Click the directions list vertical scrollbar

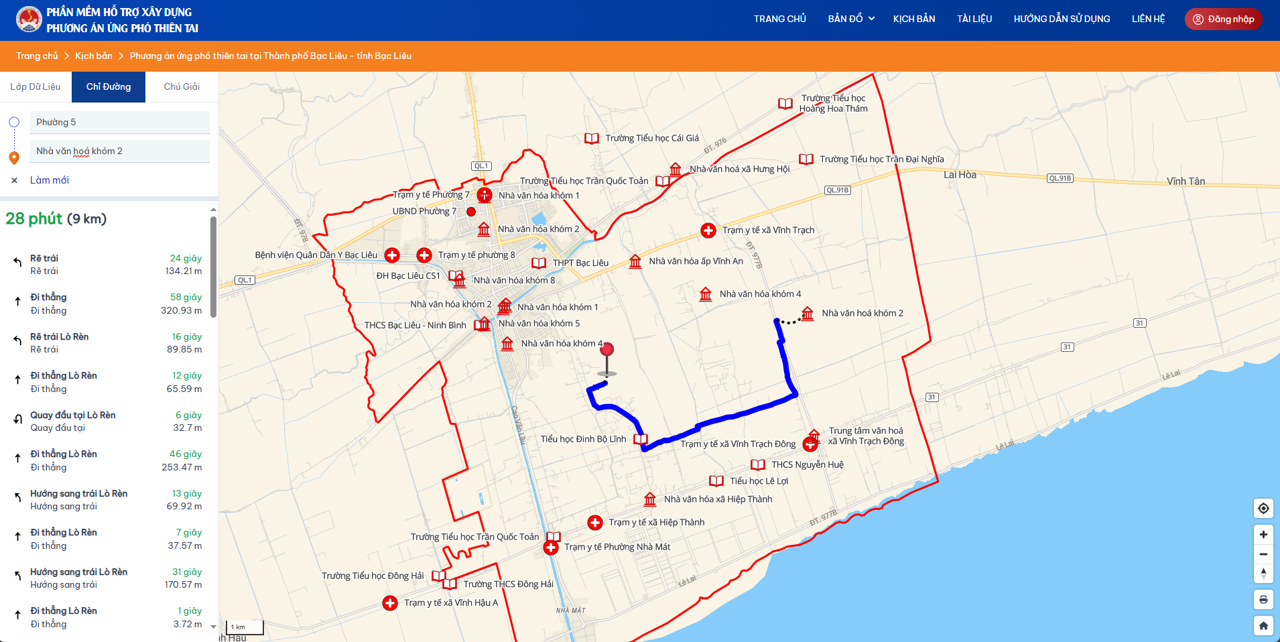point(213,265)
